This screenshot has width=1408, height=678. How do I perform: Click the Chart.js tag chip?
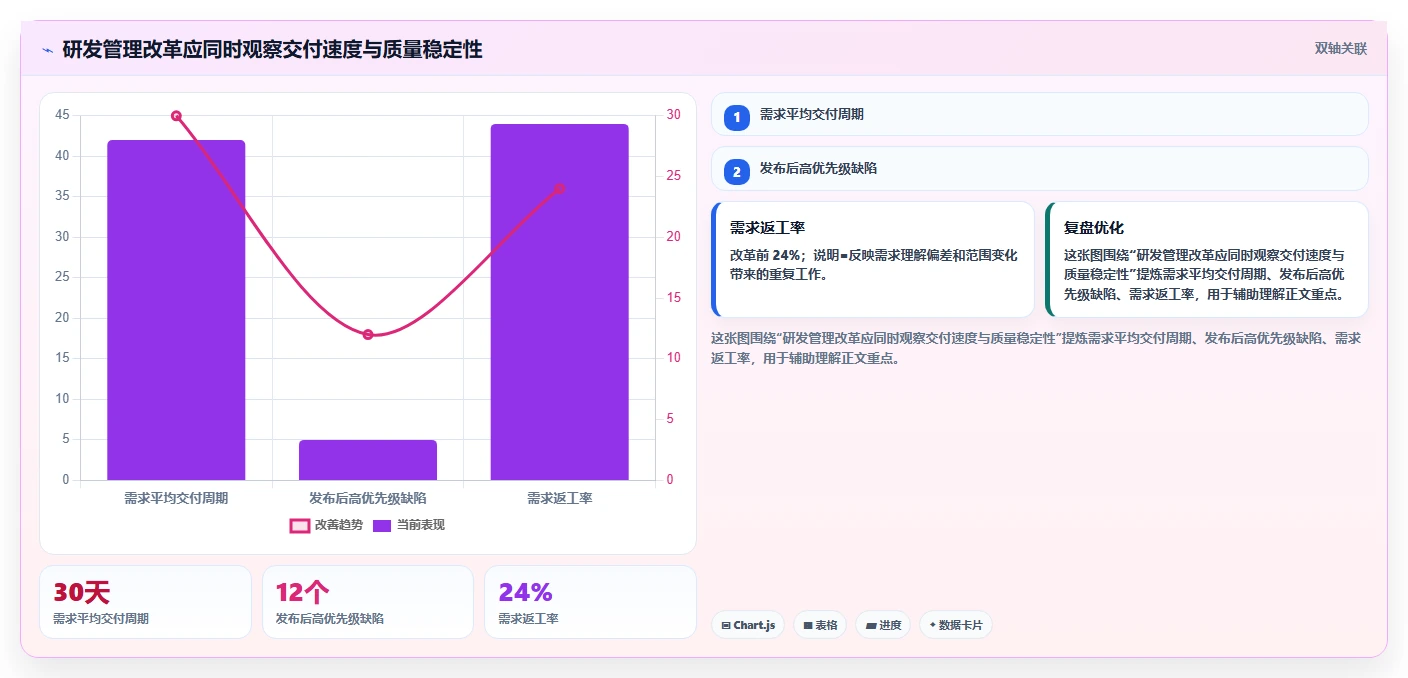tap(748, 625)
